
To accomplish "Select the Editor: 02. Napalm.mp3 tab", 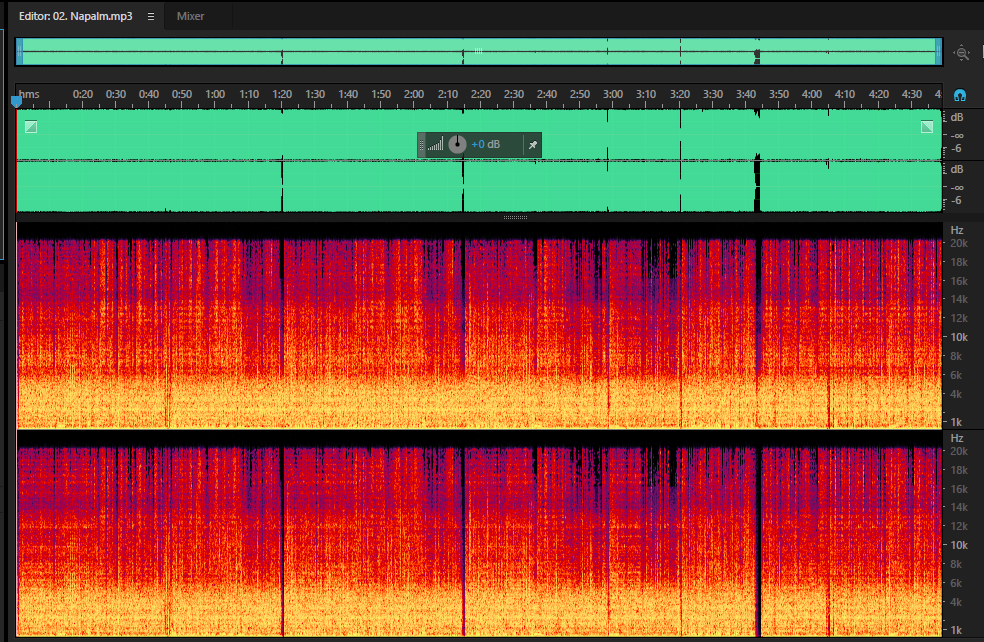I will [75, 16].
